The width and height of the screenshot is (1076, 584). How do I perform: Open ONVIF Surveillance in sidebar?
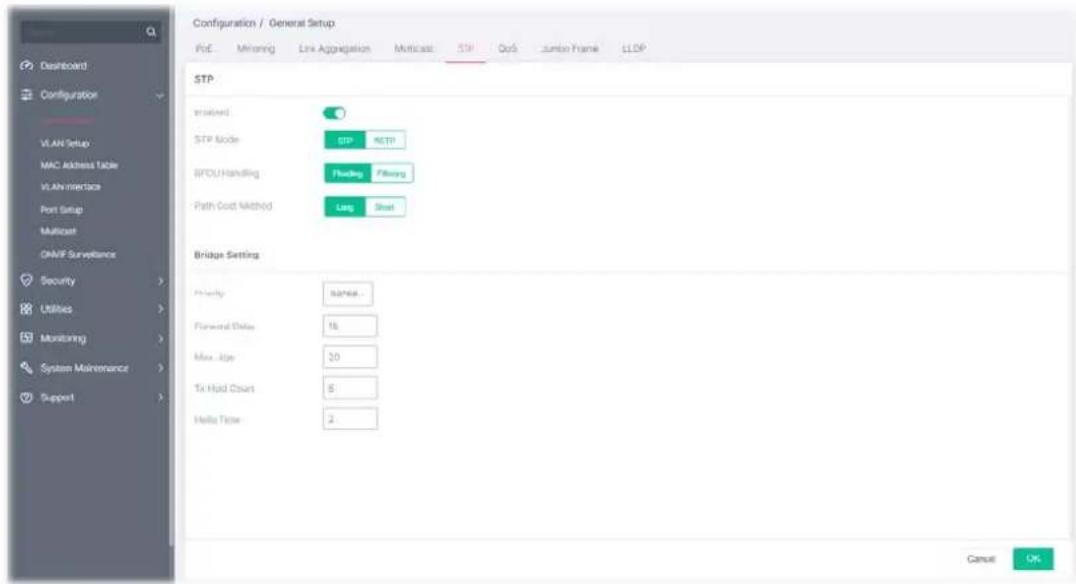[x=78, y=255]
